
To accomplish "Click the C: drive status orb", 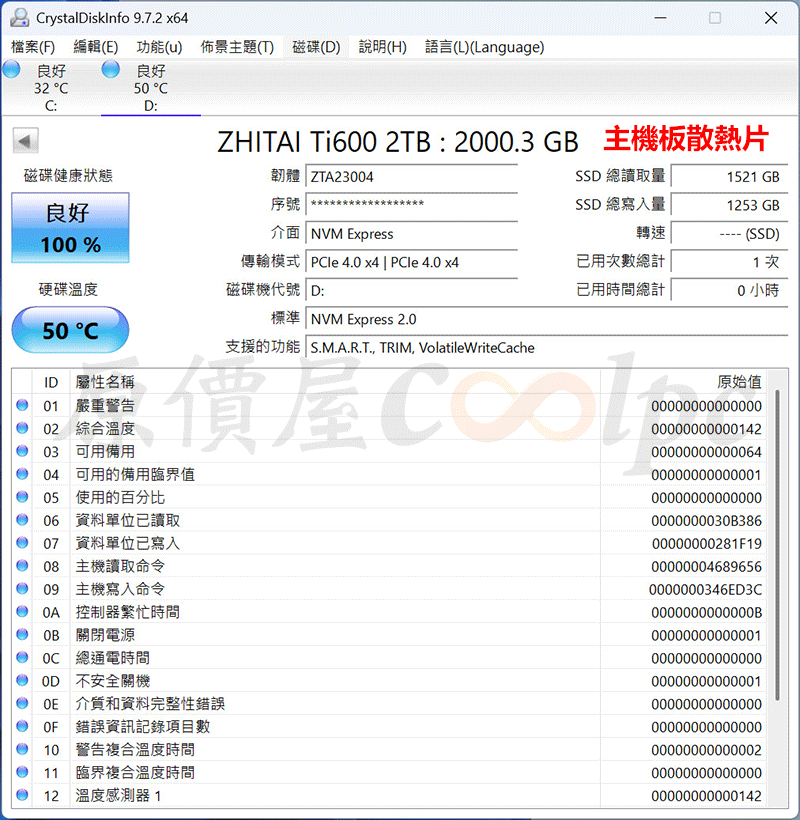I will [12, 69].
